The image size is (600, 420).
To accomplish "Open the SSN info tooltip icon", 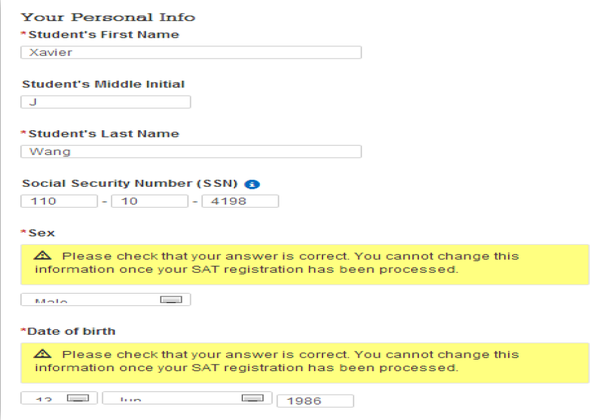I will (252, 184).
